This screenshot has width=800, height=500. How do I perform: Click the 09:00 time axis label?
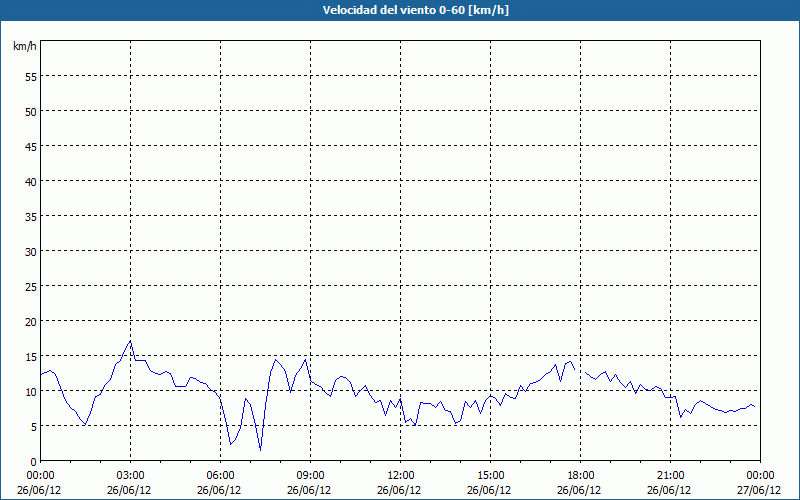(310, 475)
